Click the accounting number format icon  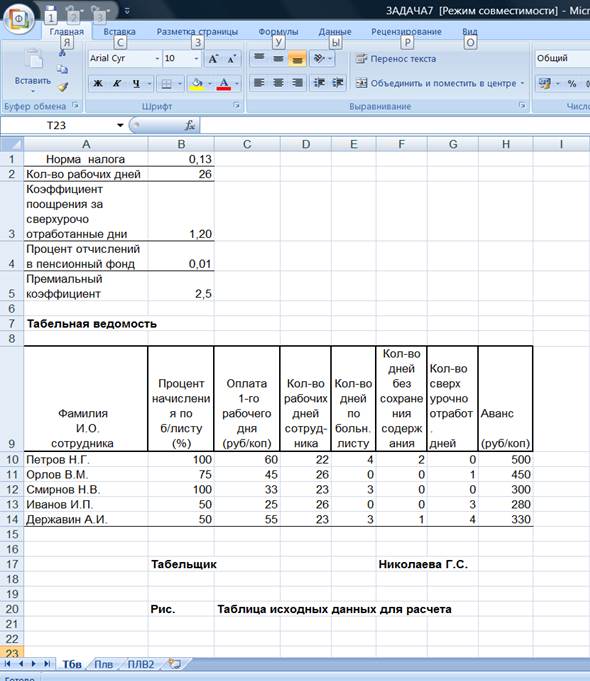(x=544, y=83)
